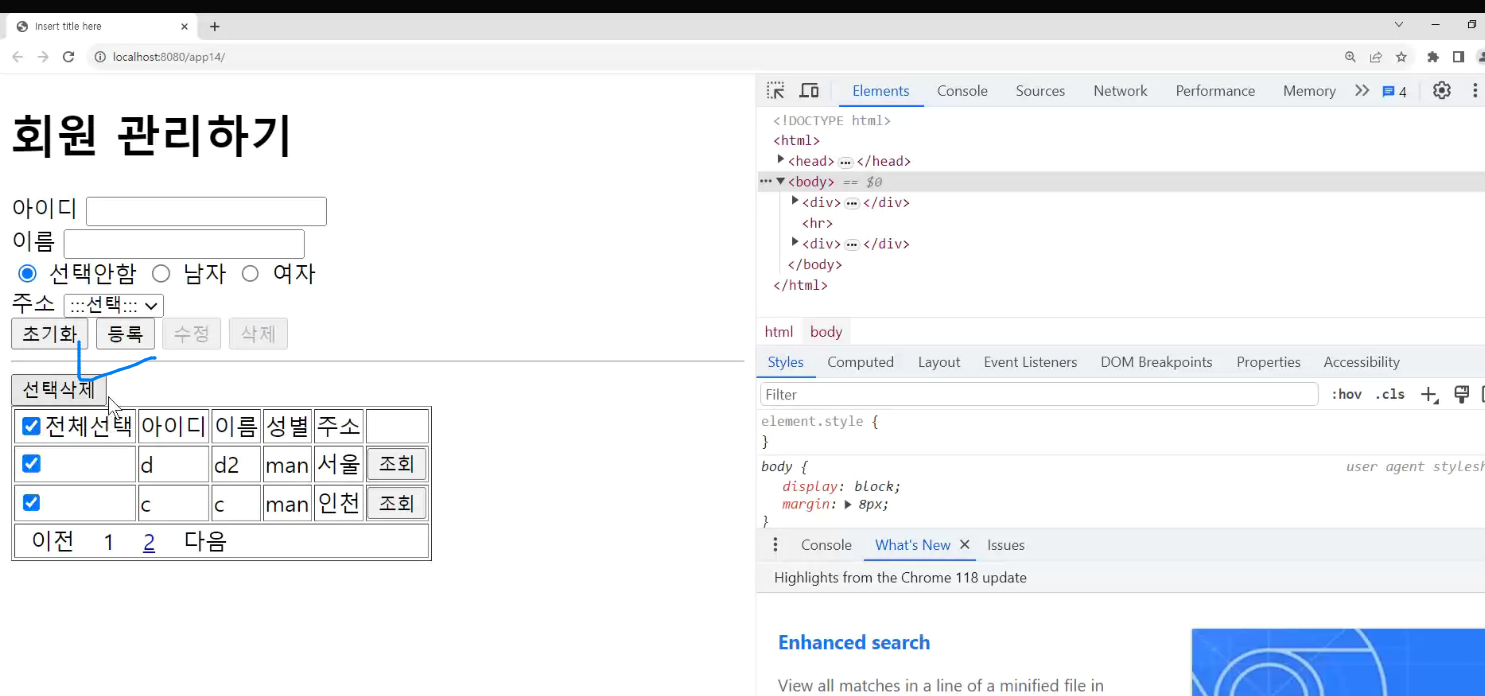View site information icon
Screen dimensions: 1485x696
[x=100, y=57]
